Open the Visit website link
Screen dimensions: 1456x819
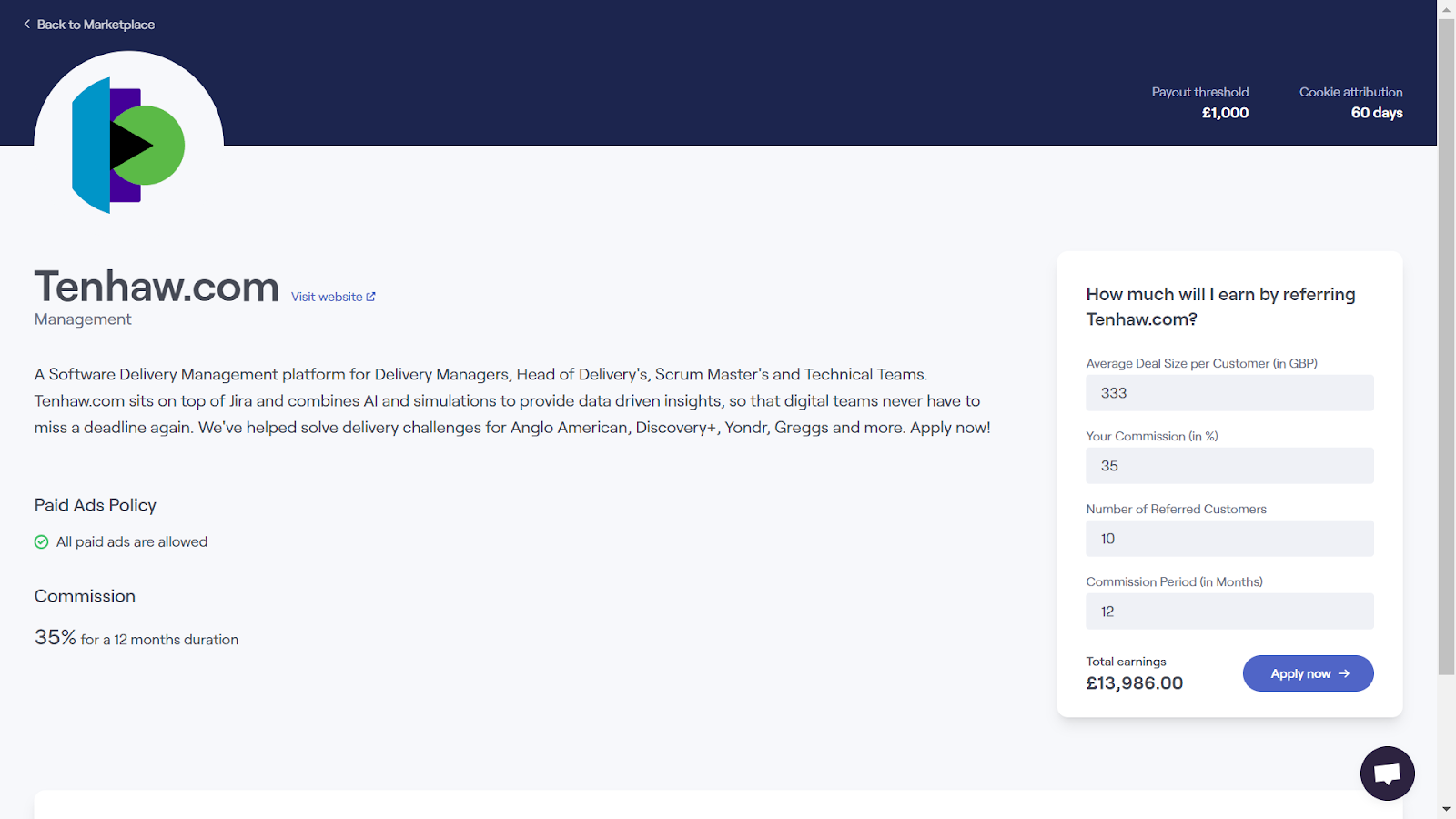coord(333,297)
